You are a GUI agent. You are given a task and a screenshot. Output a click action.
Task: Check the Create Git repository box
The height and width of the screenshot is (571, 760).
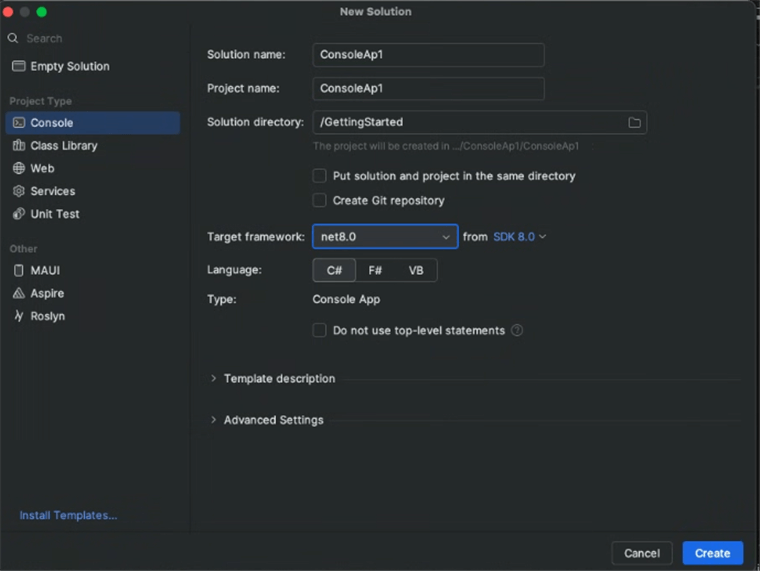coord(320,201)
